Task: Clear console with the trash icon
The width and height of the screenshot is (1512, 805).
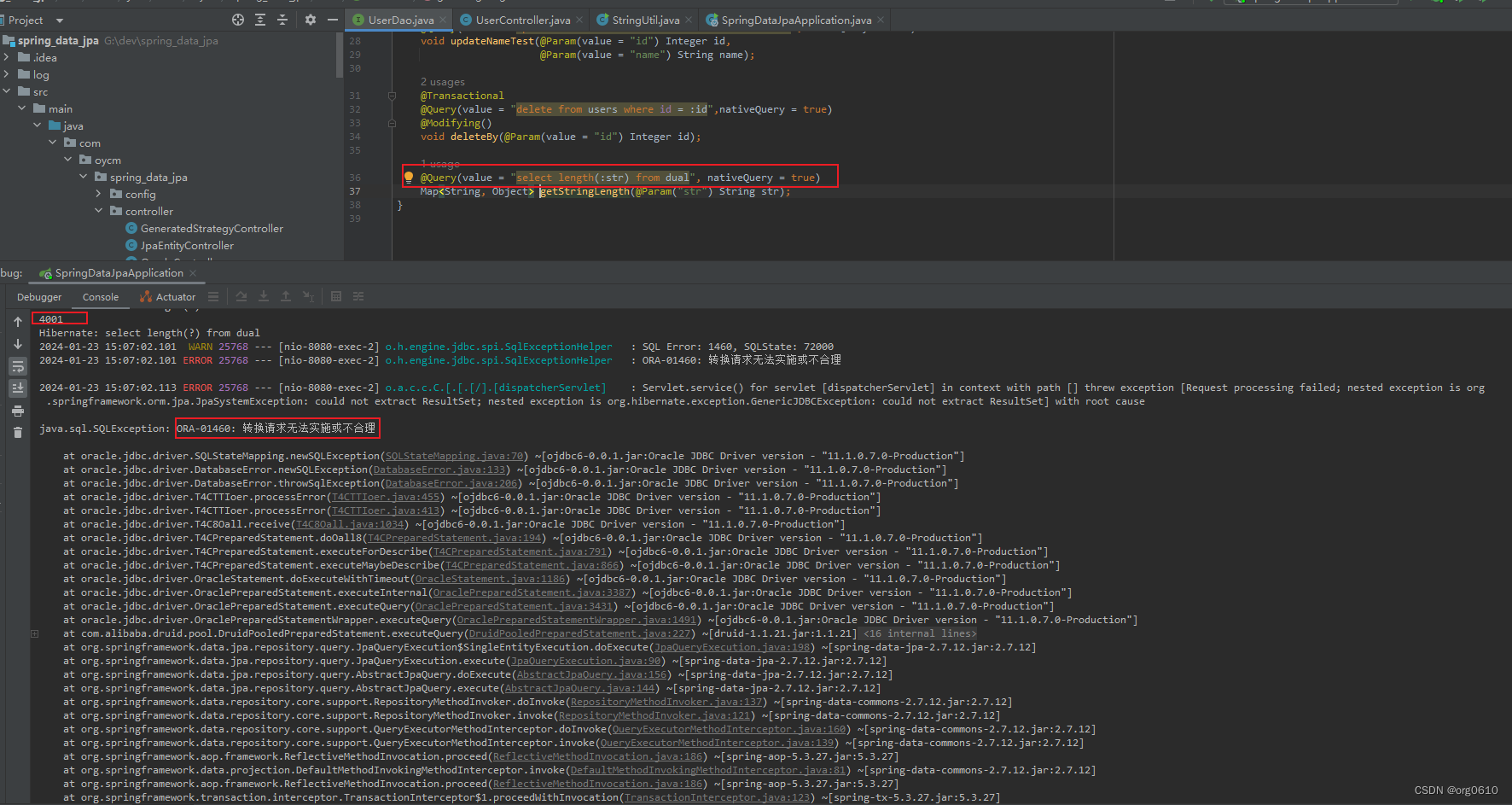Action: [18, 433]
